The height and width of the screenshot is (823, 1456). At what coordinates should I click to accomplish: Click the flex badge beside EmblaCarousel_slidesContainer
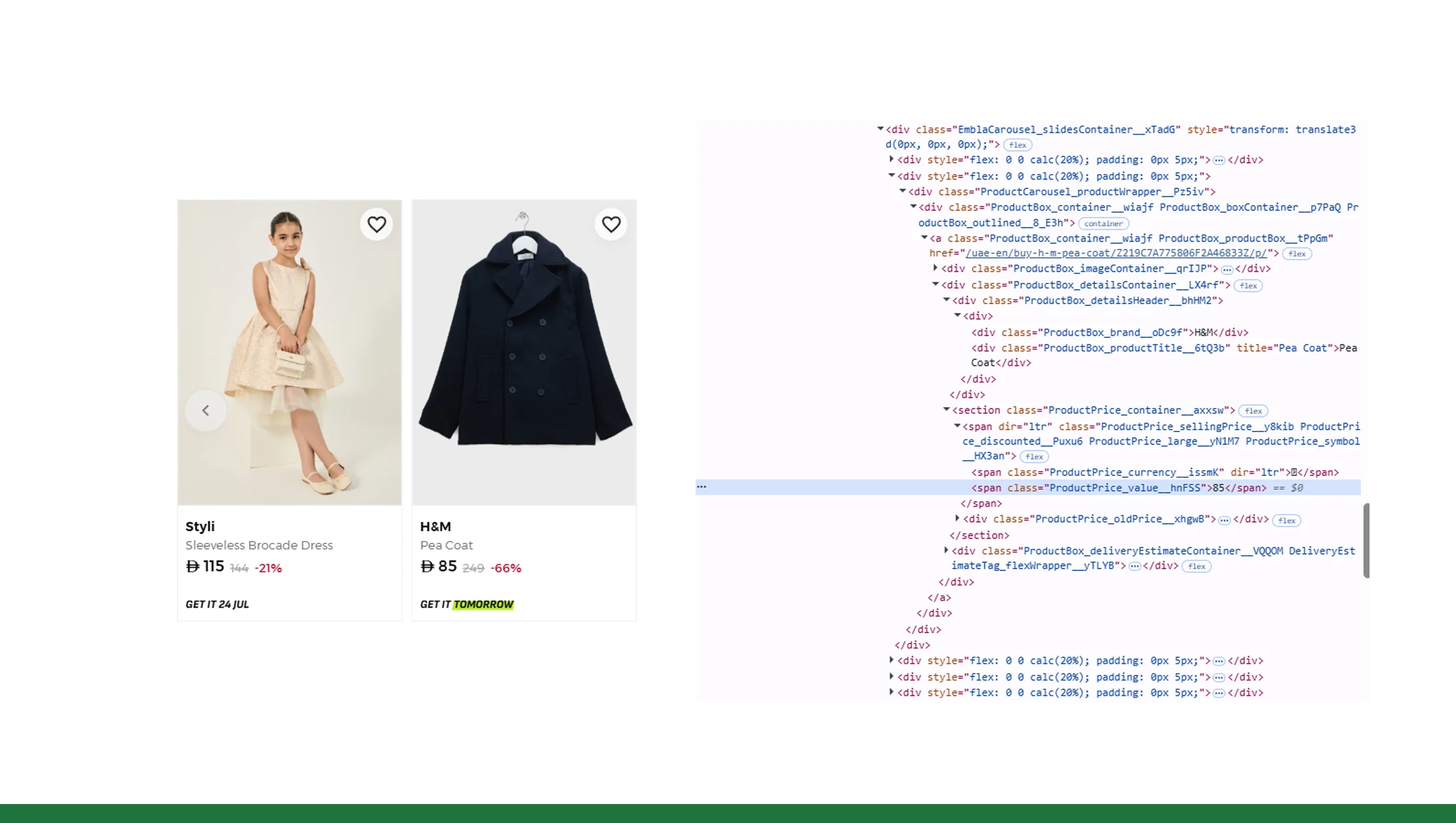pyautogui.click(x=1018, y=145)
